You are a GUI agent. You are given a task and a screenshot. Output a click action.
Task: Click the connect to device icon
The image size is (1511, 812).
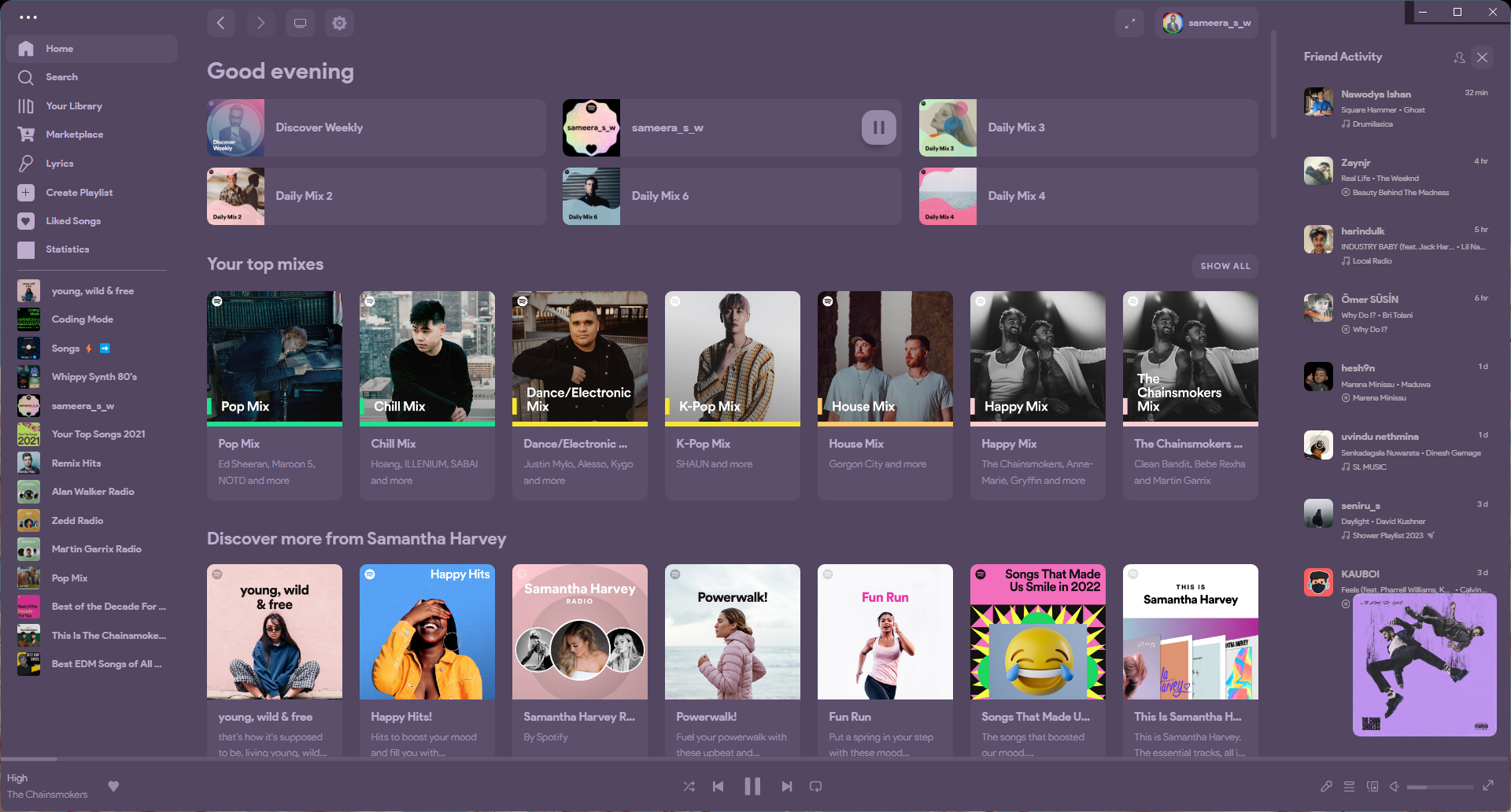pyautogui.click(x=1372, y=786)
